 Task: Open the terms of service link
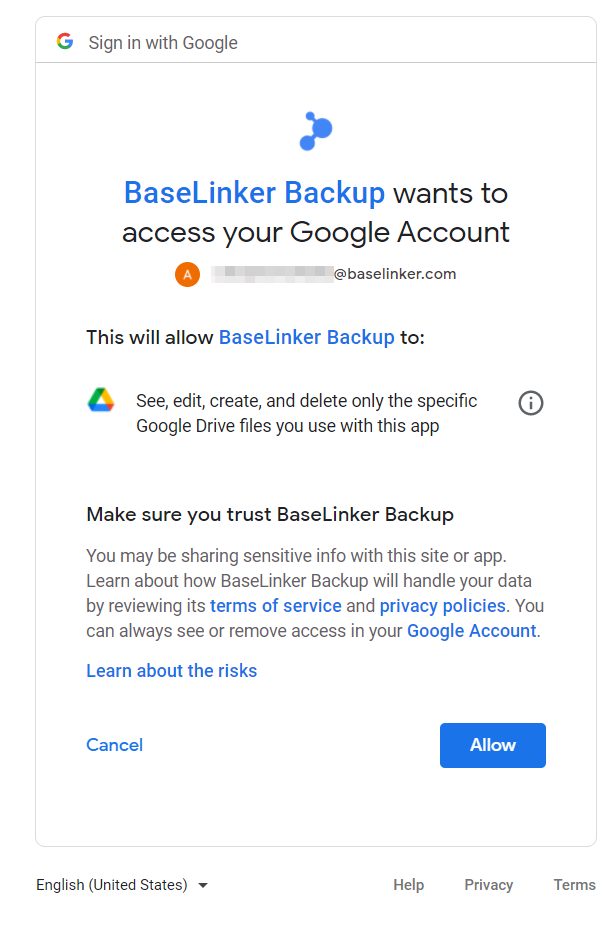pyautogui.click(x=276, y=606)
